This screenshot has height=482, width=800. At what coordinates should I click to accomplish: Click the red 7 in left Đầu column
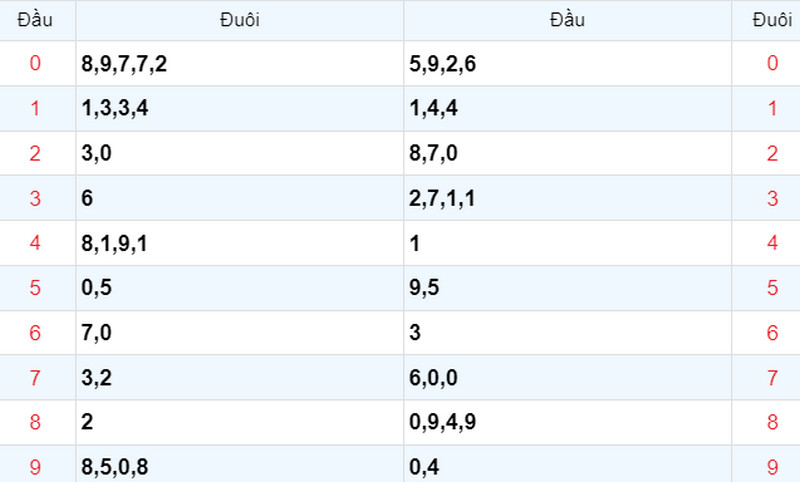[x=35, y=377]
